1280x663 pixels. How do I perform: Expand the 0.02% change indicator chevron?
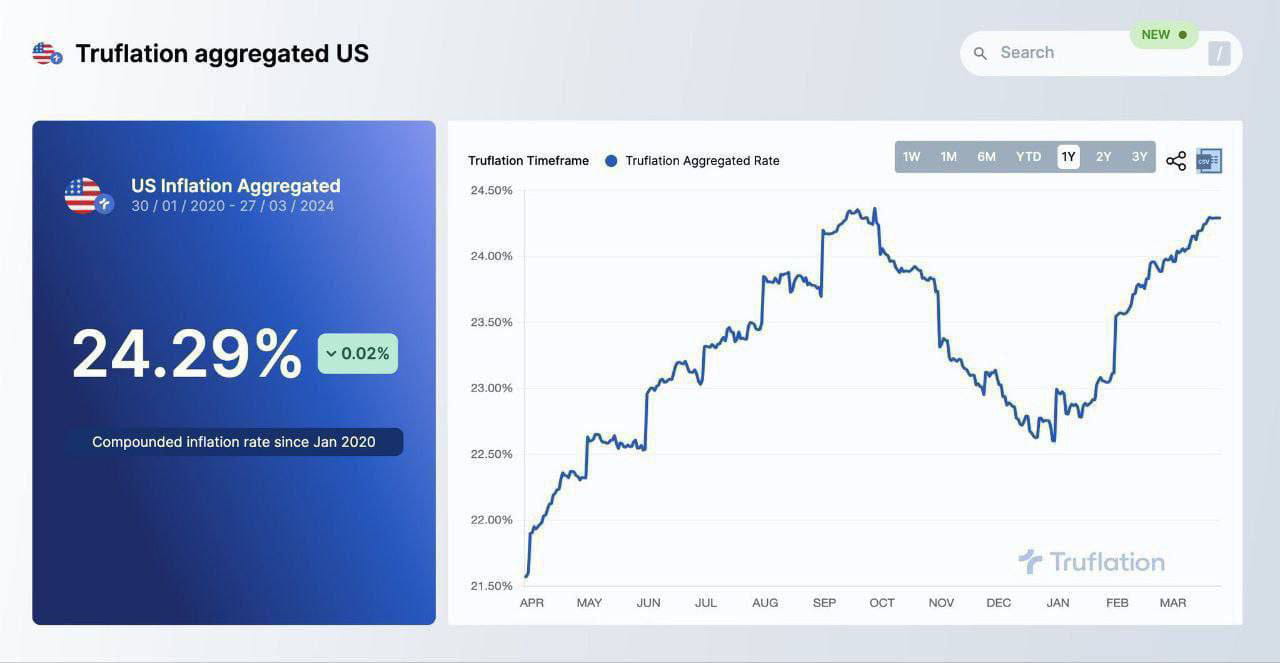(x=330, y=353)
